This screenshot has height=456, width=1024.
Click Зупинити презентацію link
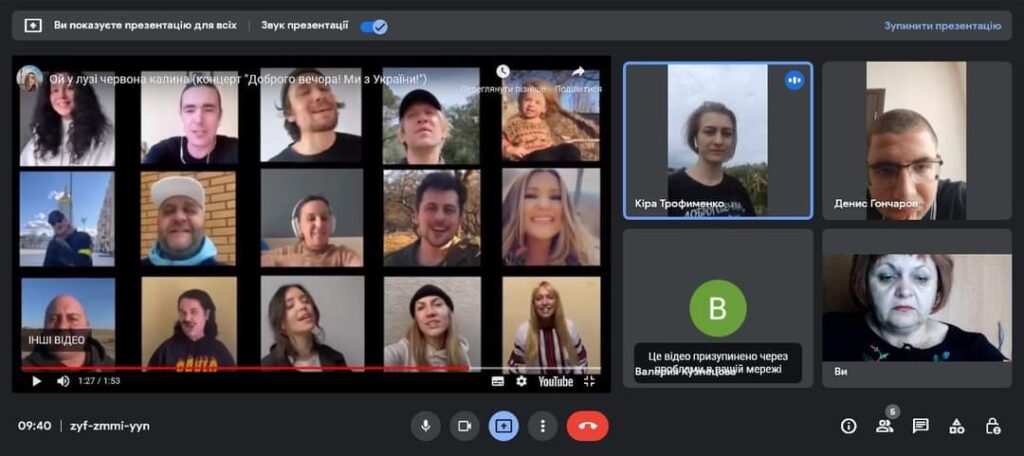click(x=941, y=26)
